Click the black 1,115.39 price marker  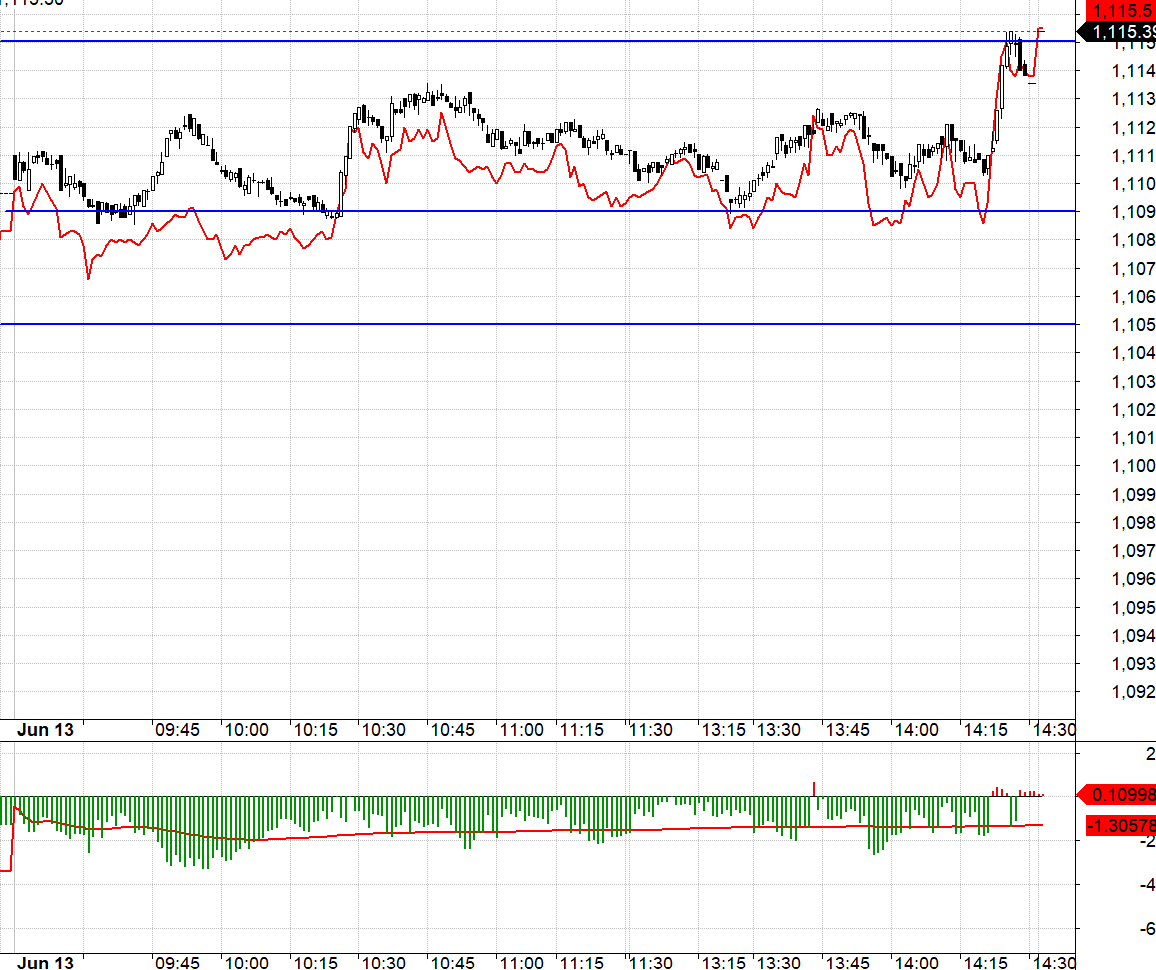coord(1123,33)
